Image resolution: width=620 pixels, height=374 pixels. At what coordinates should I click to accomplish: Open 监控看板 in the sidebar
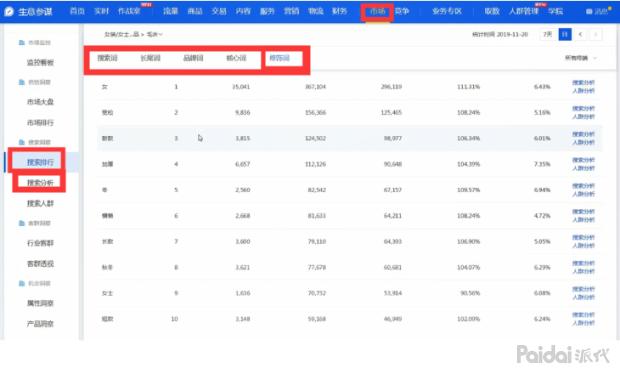(x=40, y=62)
